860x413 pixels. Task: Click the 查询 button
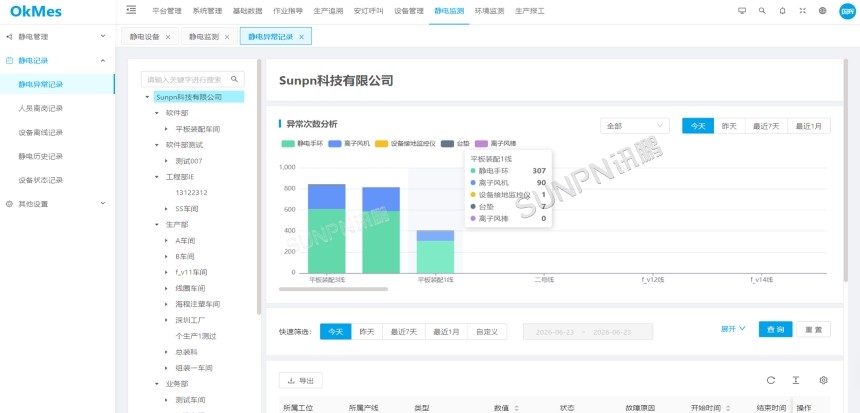click(776, 329)
